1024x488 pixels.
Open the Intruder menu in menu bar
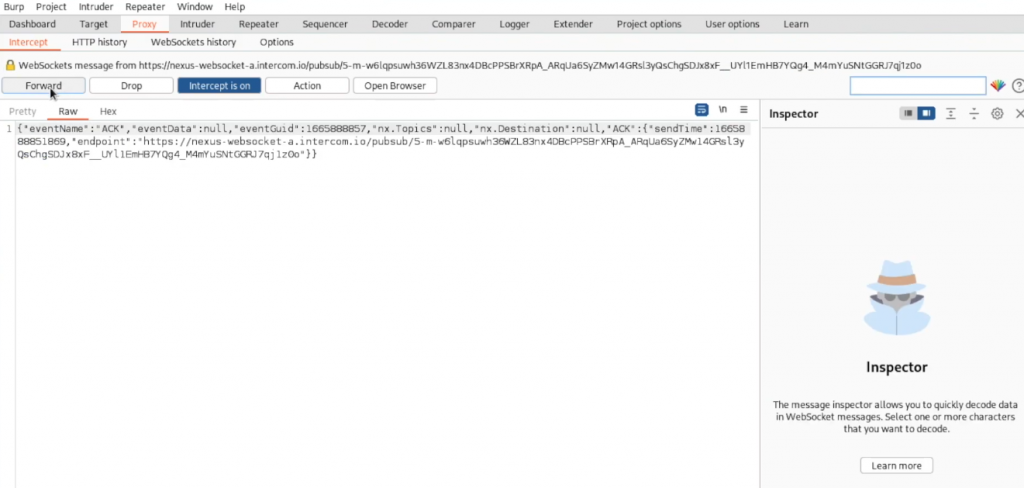96,7
